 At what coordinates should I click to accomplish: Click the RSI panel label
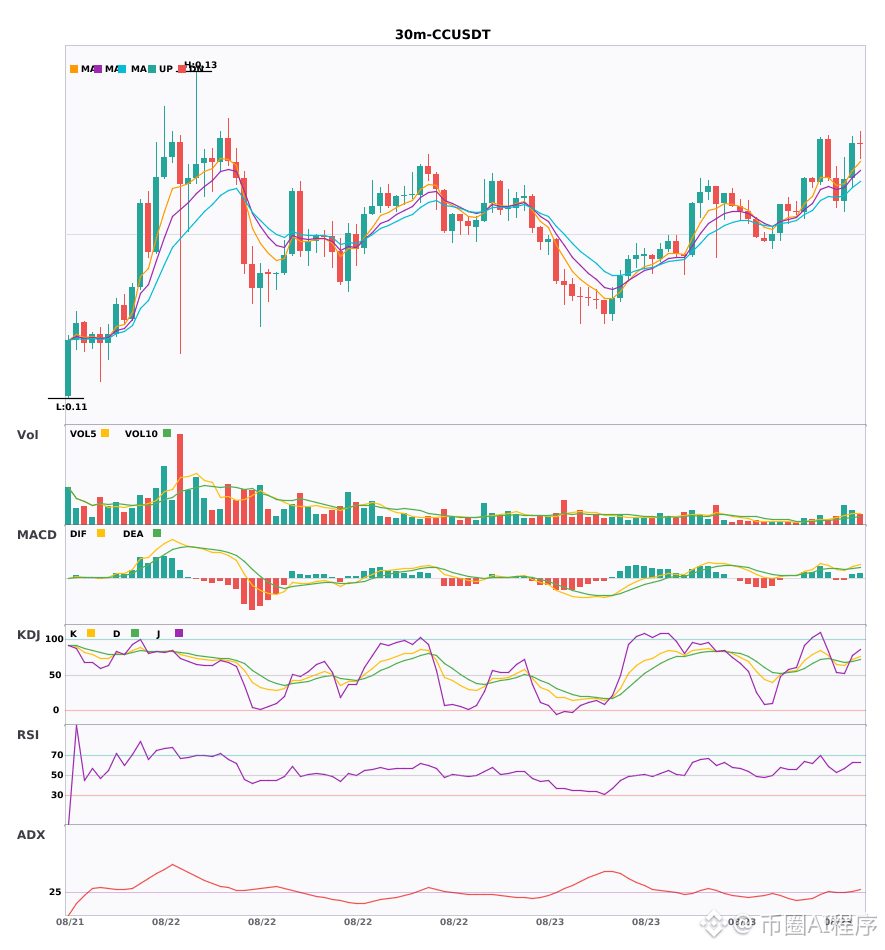tap(28, 735)
